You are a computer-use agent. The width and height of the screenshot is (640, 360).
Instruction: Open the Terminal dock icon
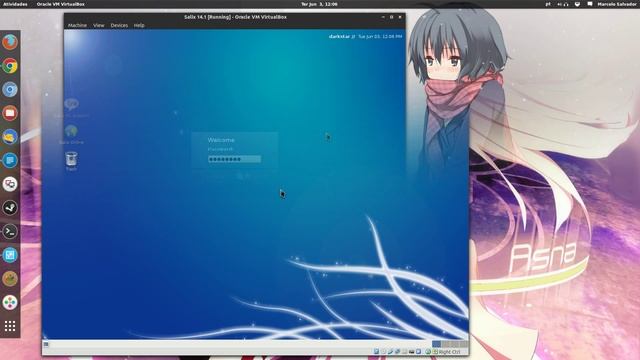coord(10,231)
